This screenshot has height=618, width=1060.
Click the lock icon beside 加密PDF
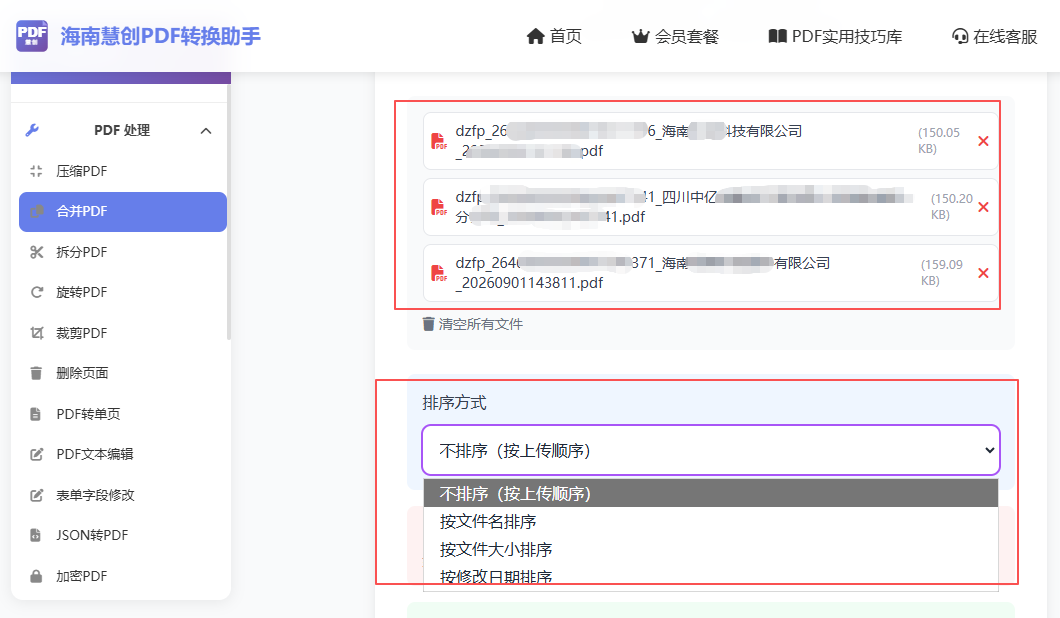(36, 576)
